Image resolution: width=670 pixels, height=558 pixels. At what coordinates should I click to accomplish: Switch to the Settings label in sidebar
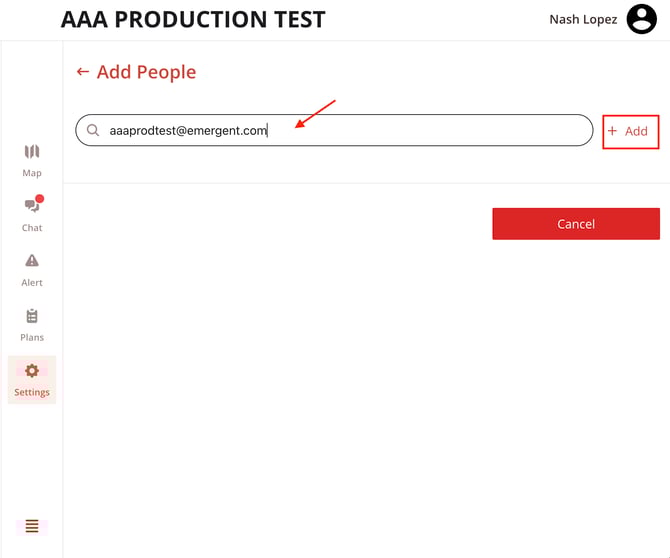(32, 392)
